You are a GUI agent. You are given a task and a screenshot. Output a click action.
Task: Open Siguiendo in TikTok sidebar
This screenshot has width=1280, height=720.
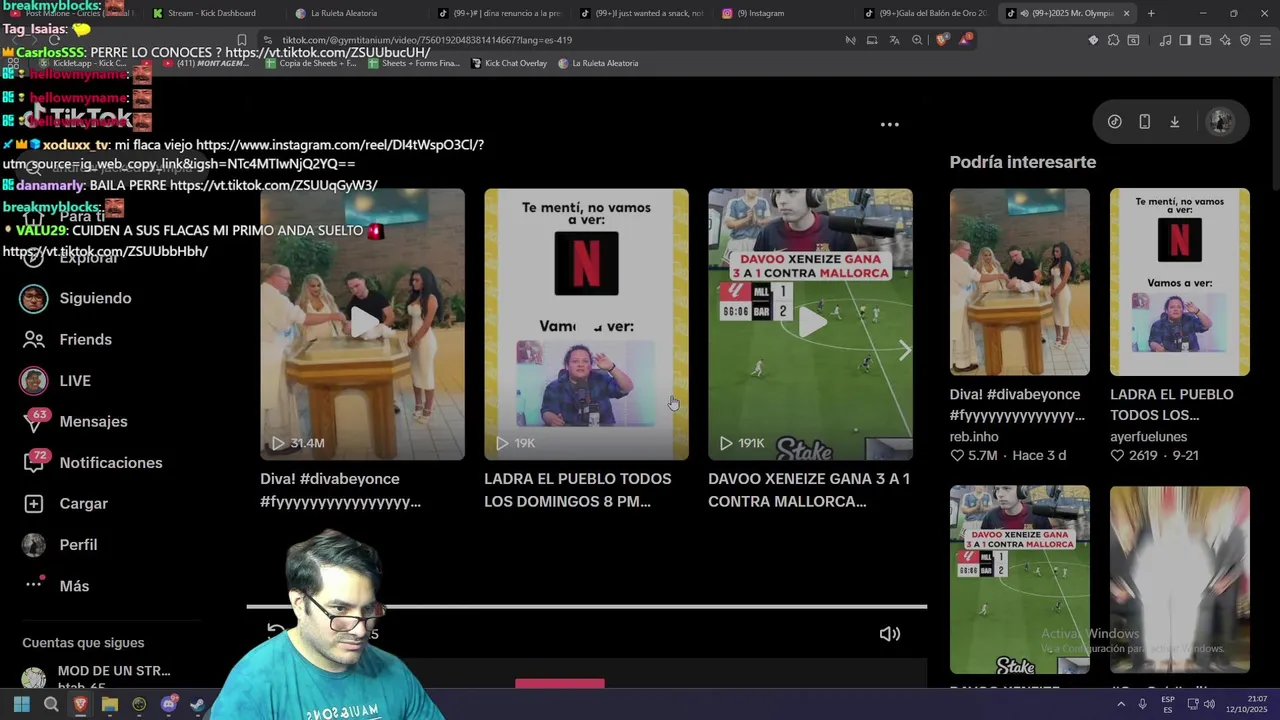[x=76, y=298]
